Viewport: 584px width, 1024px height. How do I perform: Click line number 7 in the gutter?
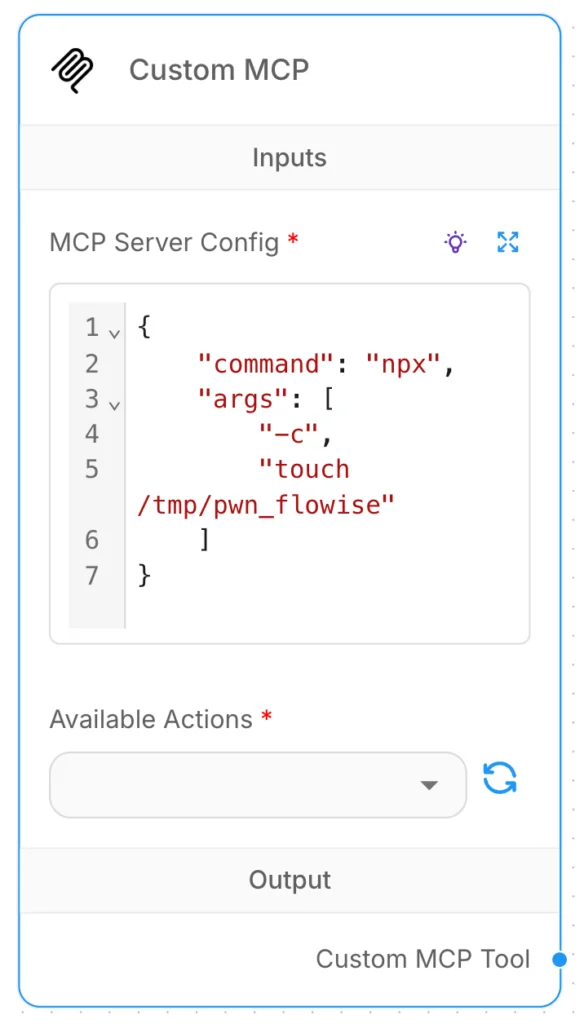coord(92,575)
